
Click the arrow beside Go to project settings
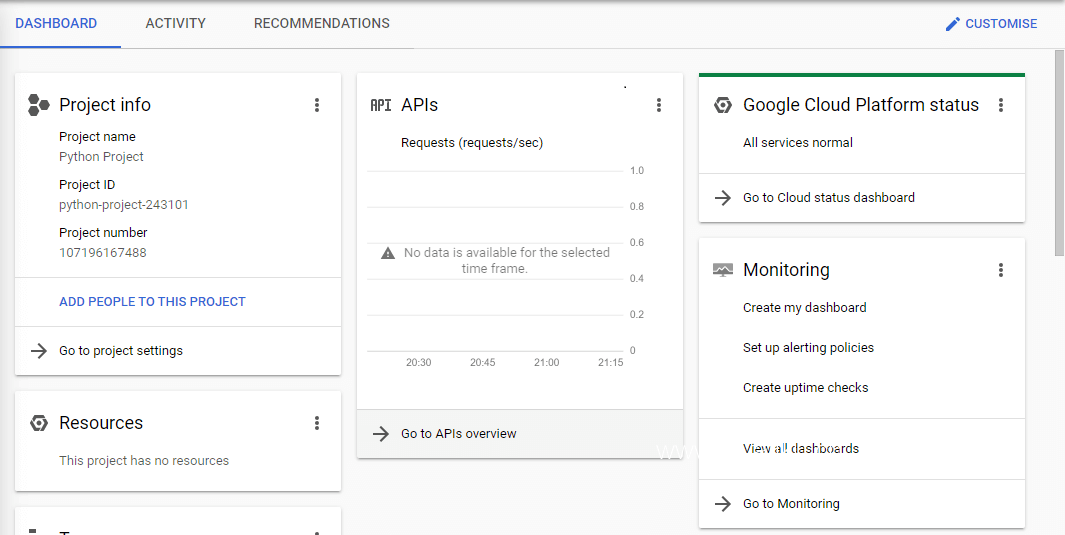pyautogui.click(x=39, y=351)
